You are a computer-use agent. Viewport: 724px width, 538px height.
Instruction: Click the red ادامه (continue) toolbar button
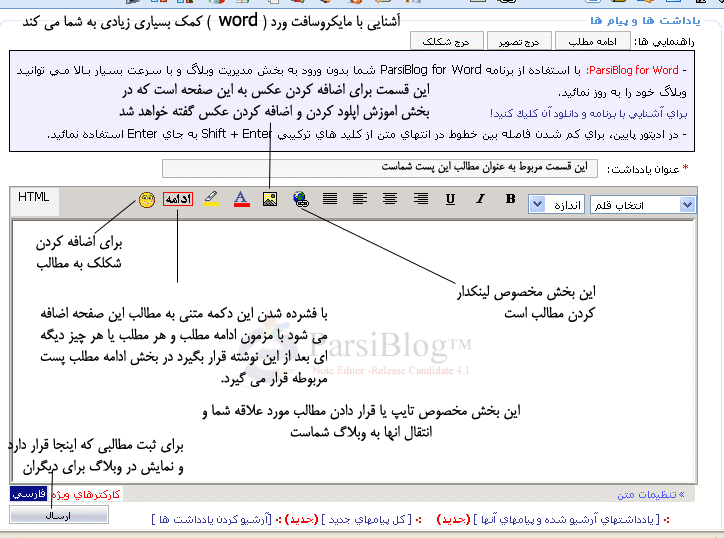pyautogui.click(x=178, y=199)
